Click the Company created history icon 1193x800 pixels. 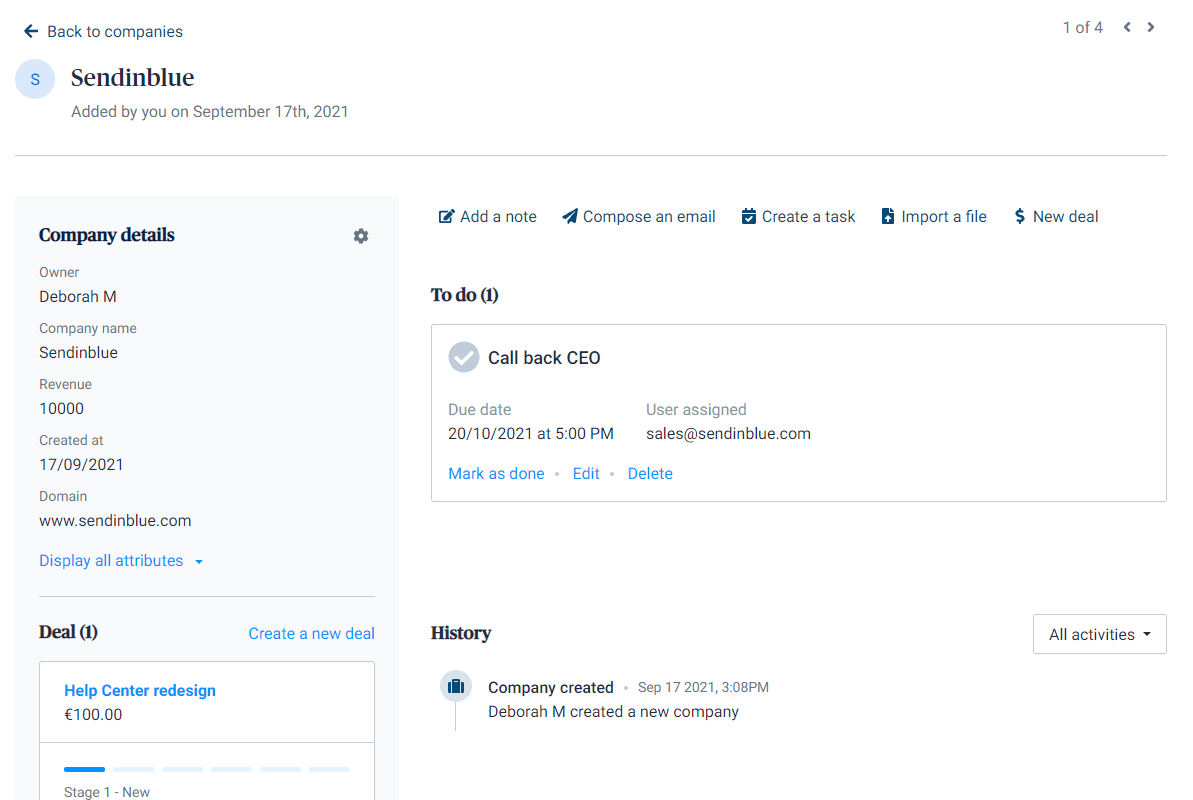click(455, 686)
